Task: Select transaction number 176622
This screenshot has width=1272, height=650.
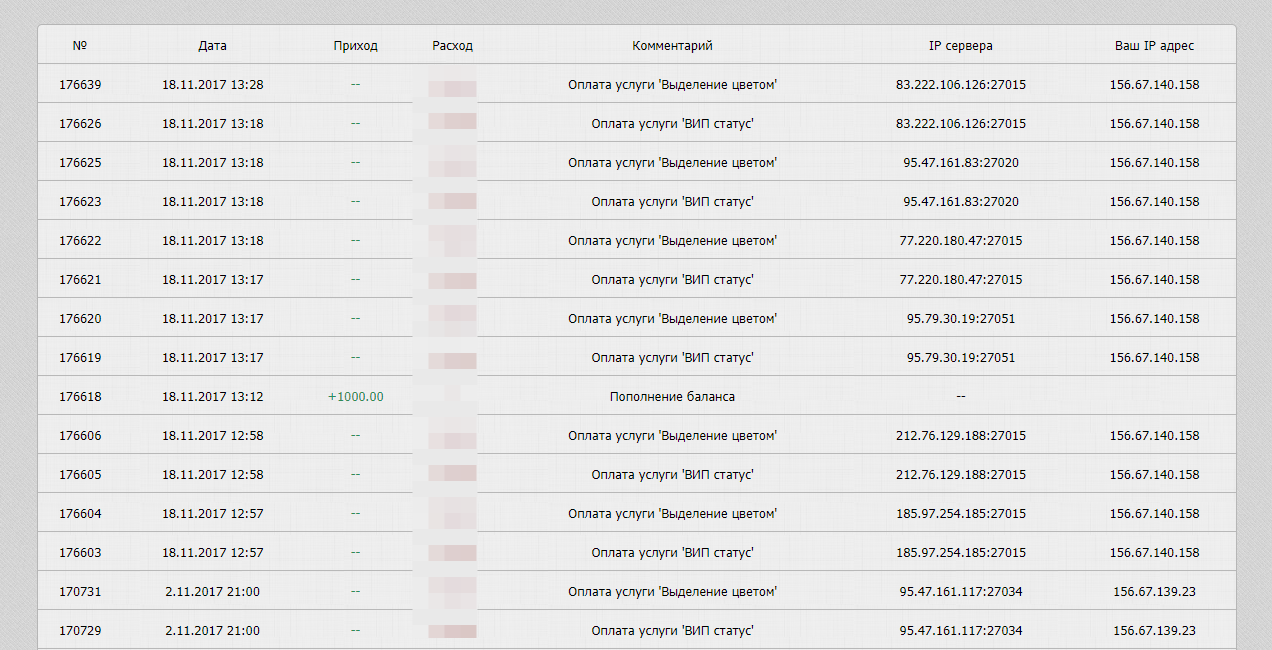Action: 80,241
